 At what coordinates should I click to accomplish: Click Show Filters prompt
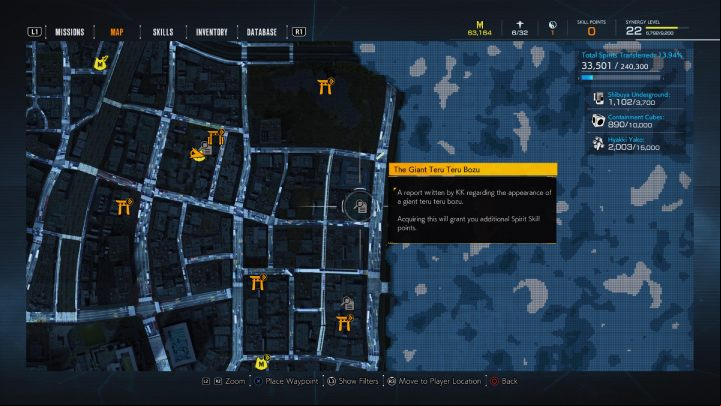[353, 381]
